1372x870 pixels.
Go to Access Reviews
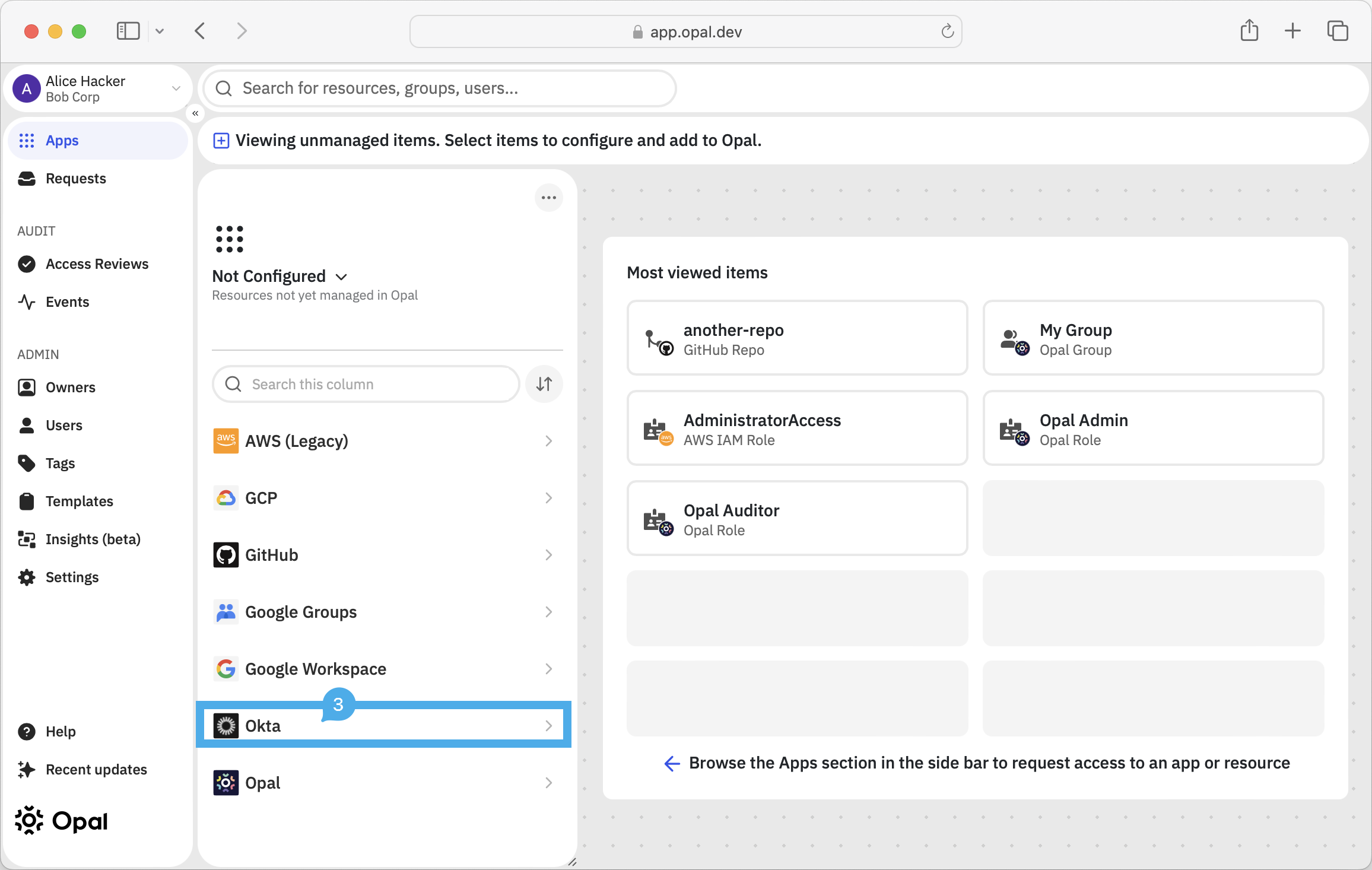(97, 264)
